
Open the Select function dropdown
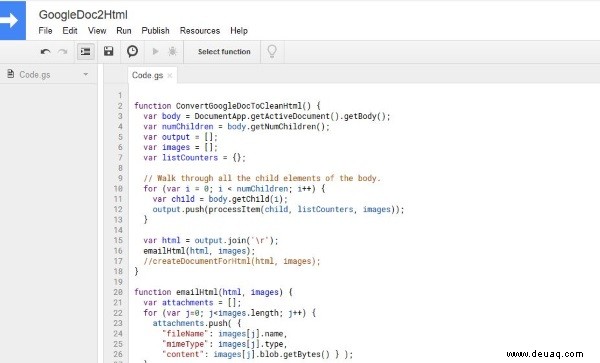coord(224,52)
